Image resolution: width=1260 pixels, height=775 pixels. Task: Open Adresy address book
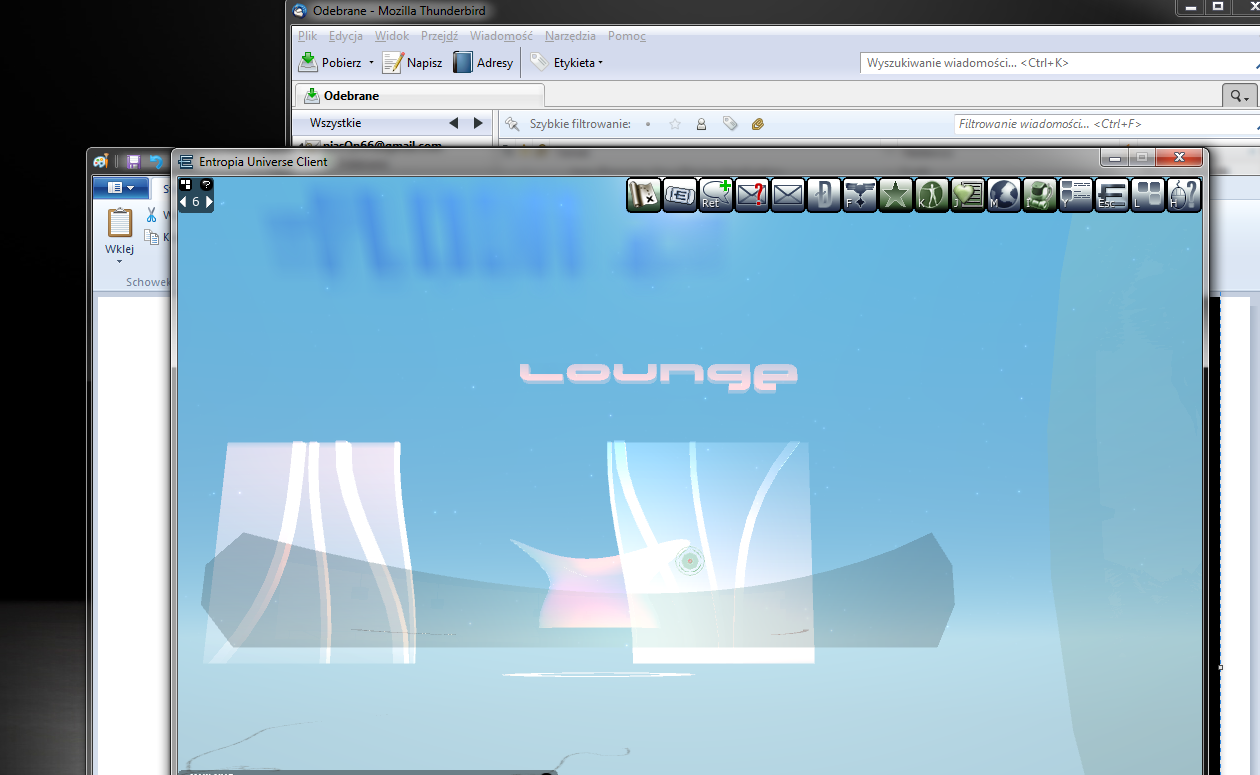[x=484, y=63]
